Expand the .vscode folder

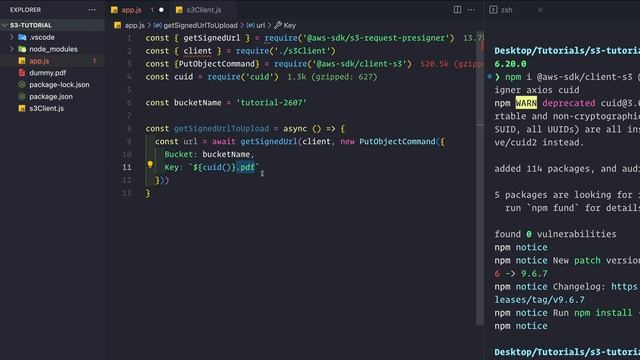coord(11,37)
